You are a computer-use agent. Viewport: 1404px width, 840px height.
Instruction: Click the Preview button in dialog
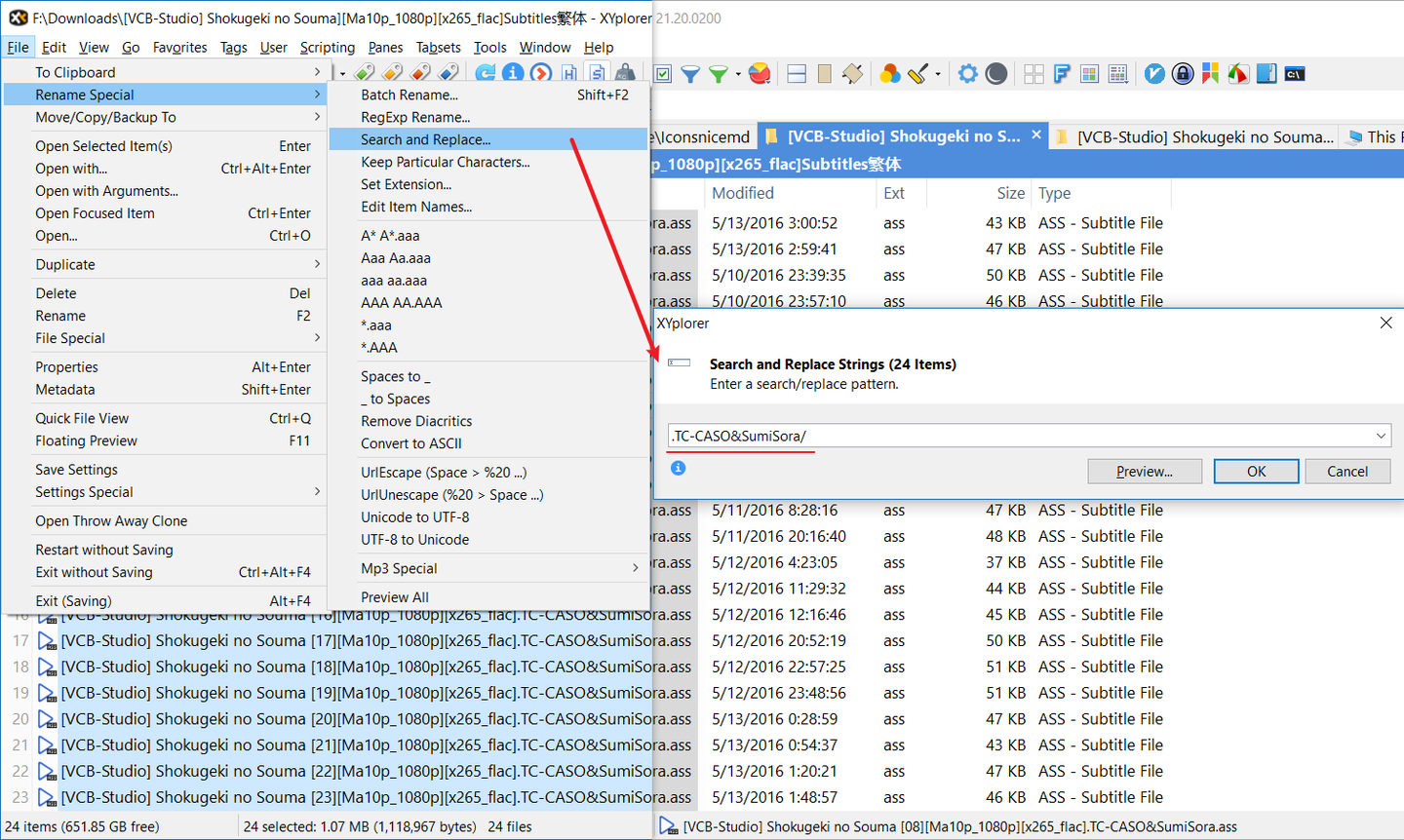(1144, 472)
